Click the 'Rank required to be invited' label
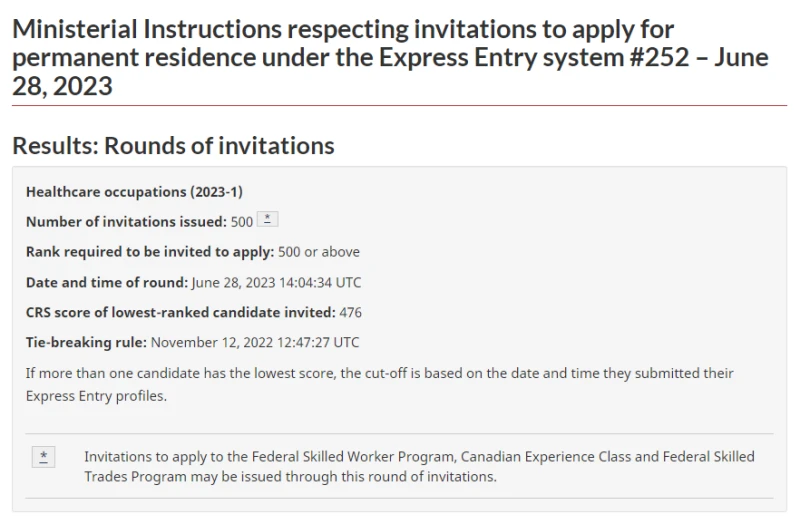Viewport: 800px width, 524px height. (x=150, y=252)
